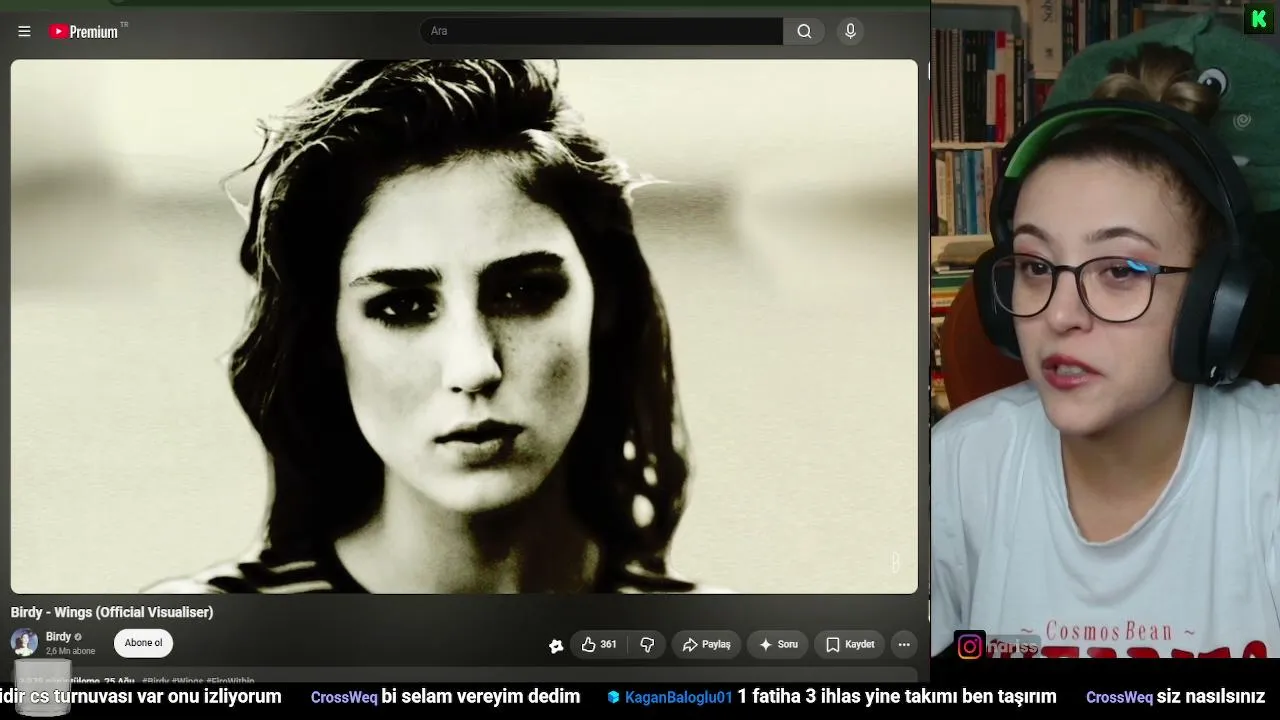Click the Instagram icon on the stream overlay

969,647
